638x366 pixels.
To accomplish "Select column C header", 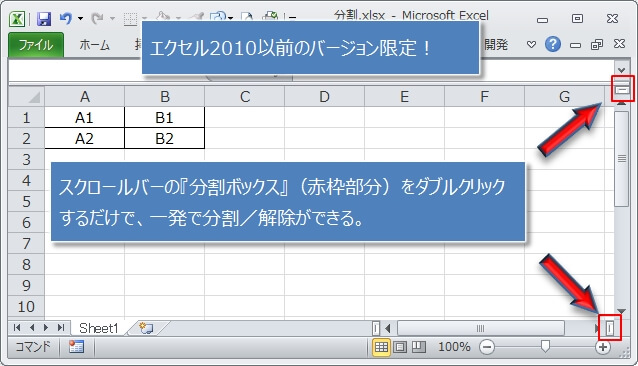I will point(244,97).
